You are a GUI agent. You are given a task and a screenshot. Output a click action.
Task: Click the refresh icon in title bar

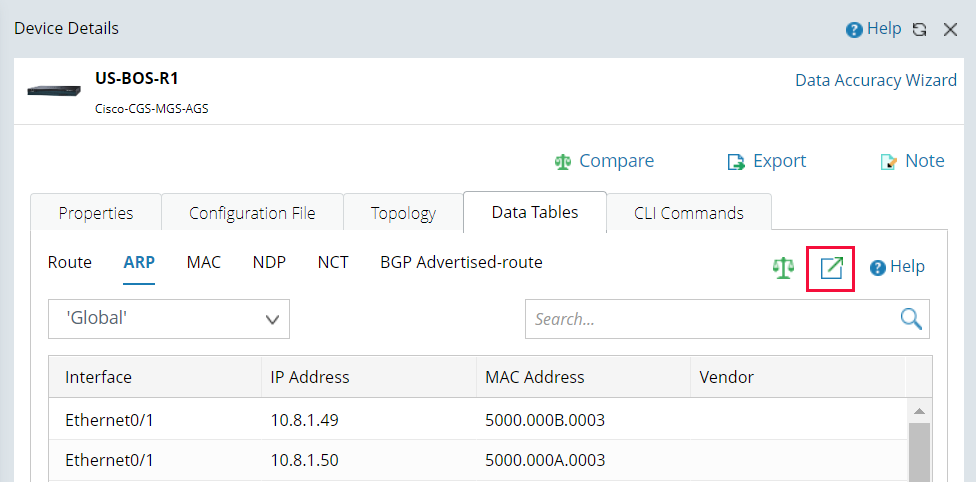920,30
